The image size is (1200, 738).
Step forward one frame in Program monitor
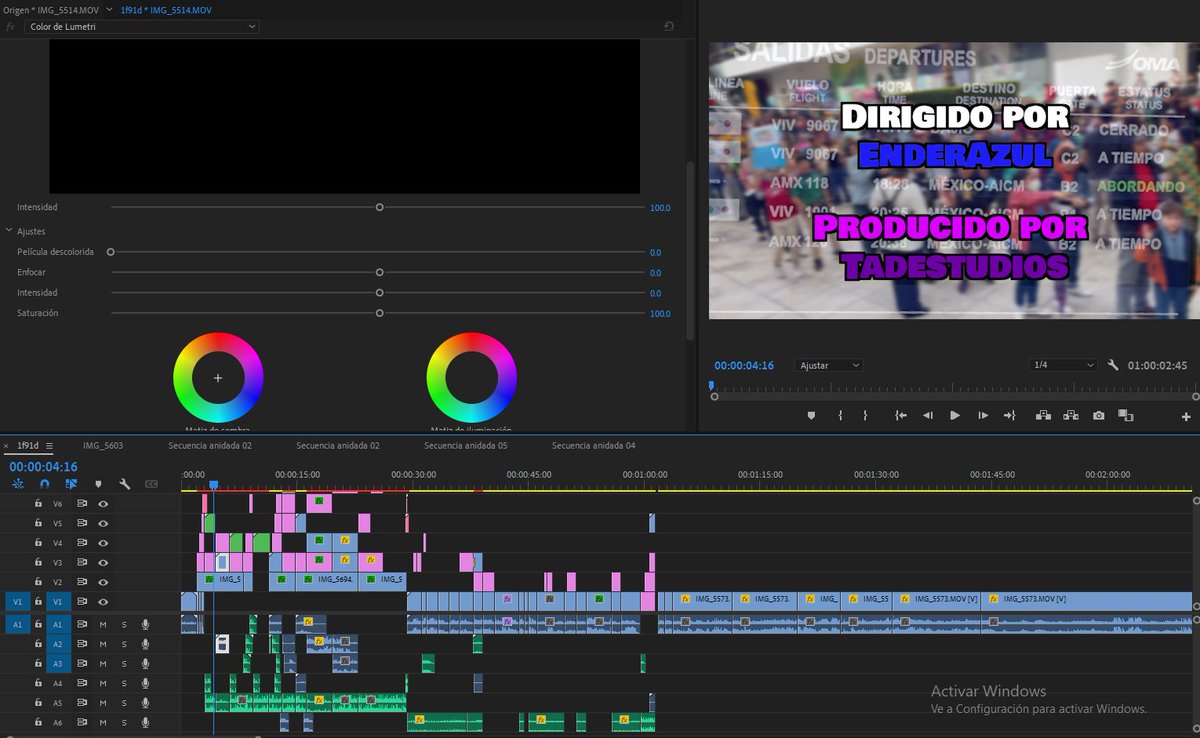tap(983, 415)
